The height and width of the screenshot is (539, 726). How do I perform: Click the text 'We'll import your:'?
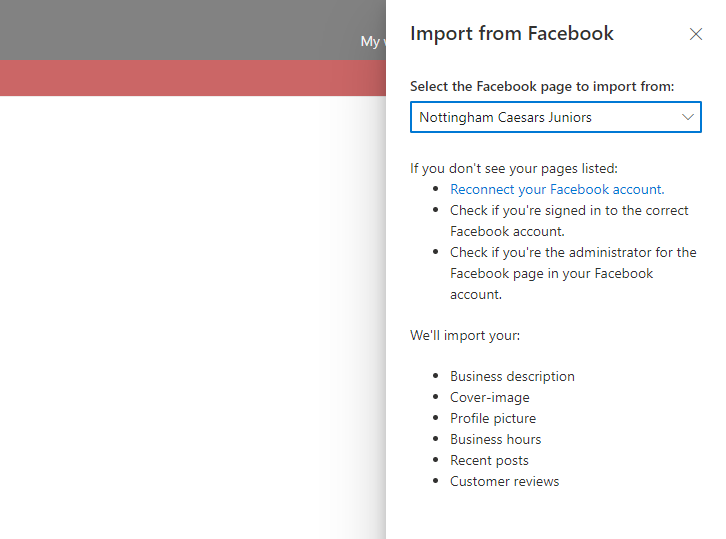pyautogui.click(x=465, y=335)
